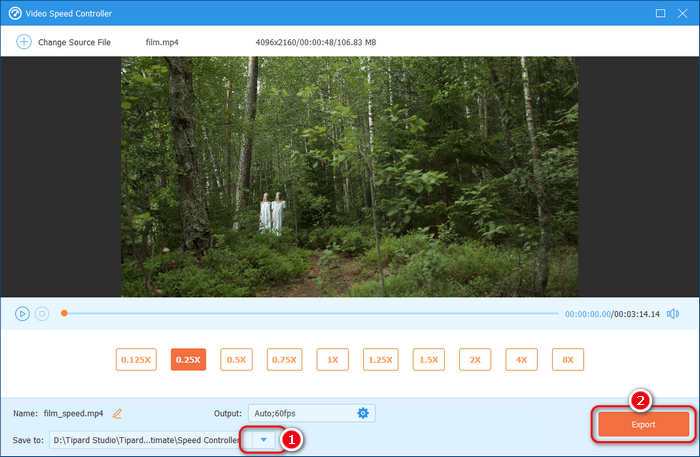This screenshot has width=700, height=457.
Task: Choose the 1.25X speed option
Action: [380, 360]
